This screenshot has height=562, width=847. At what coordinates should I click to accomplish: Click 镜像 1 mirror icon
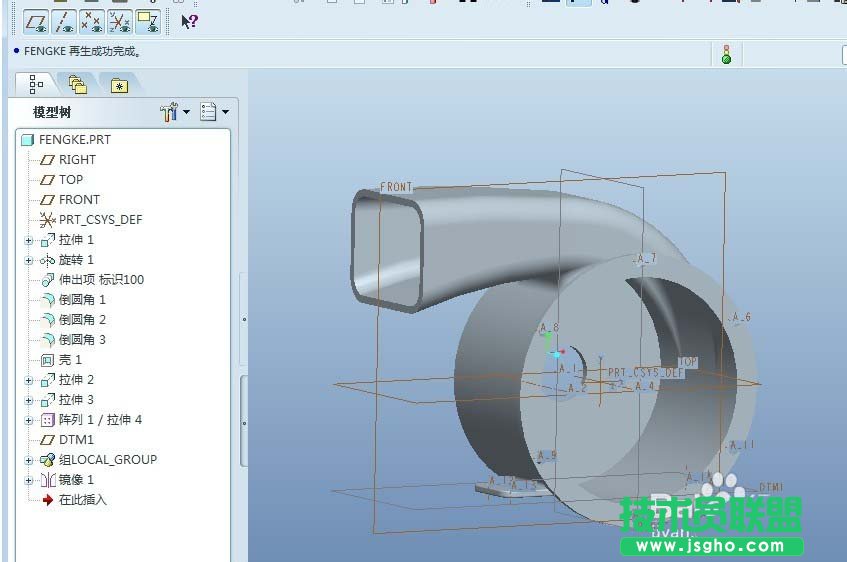pyautogui.click(x=48, y=480)
